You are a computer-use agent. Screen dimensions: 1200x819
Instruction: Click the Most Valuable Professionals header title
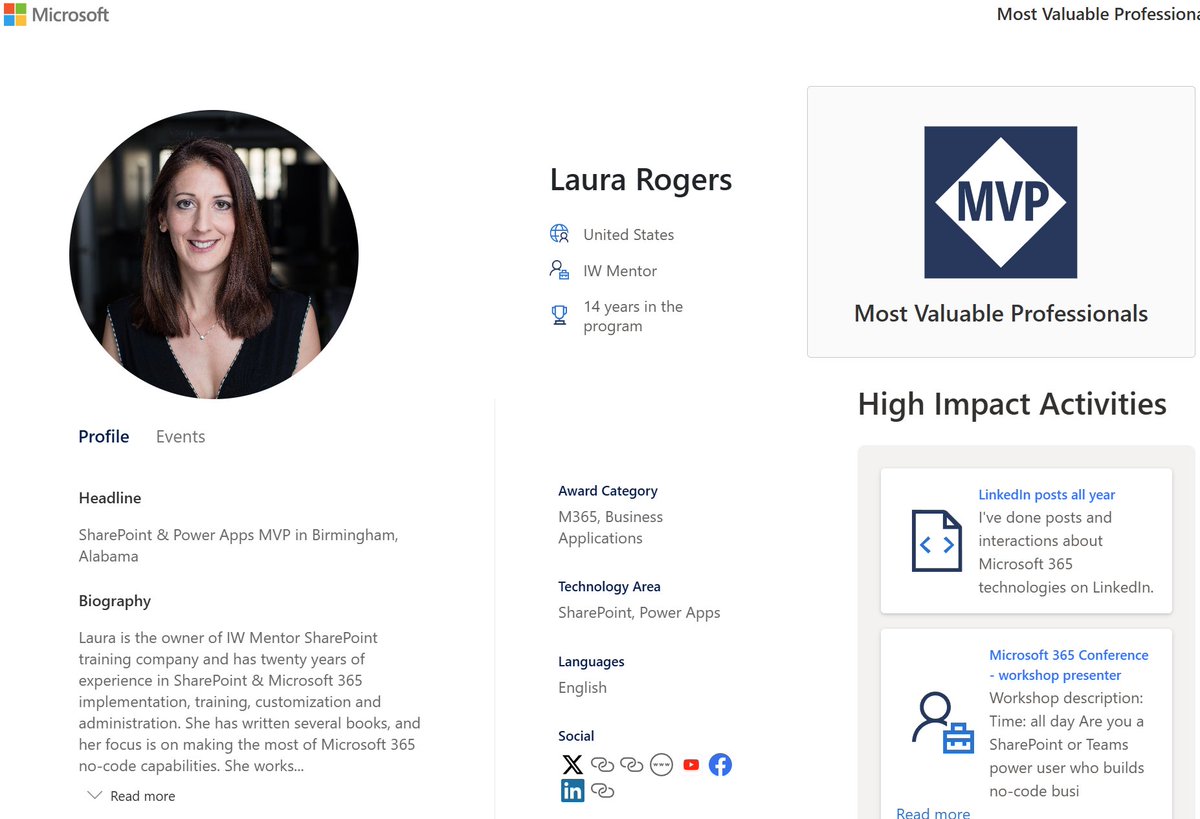point(1098,14)
